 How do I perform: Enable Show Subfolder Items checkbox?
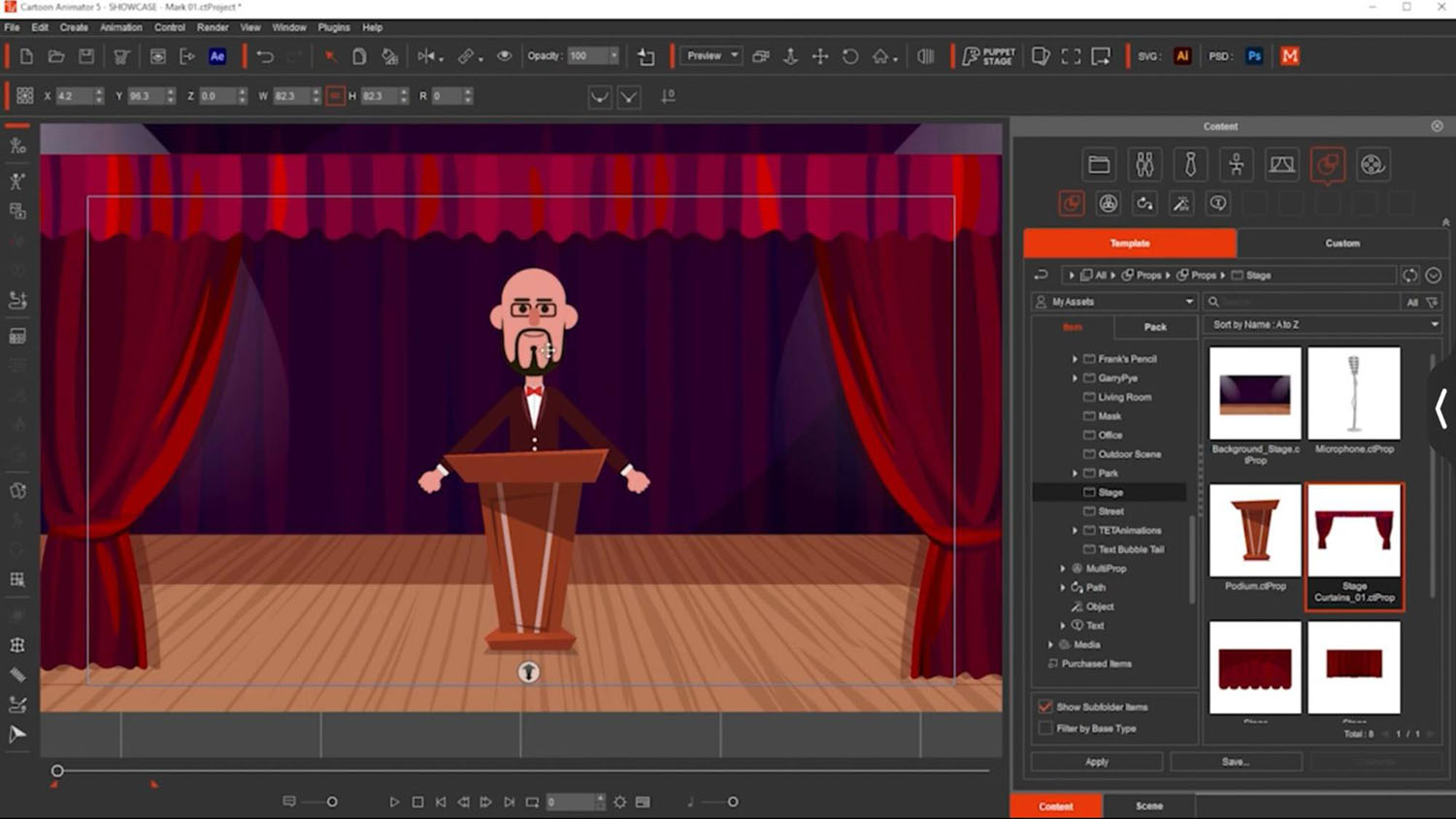(x=1045, y=706)
